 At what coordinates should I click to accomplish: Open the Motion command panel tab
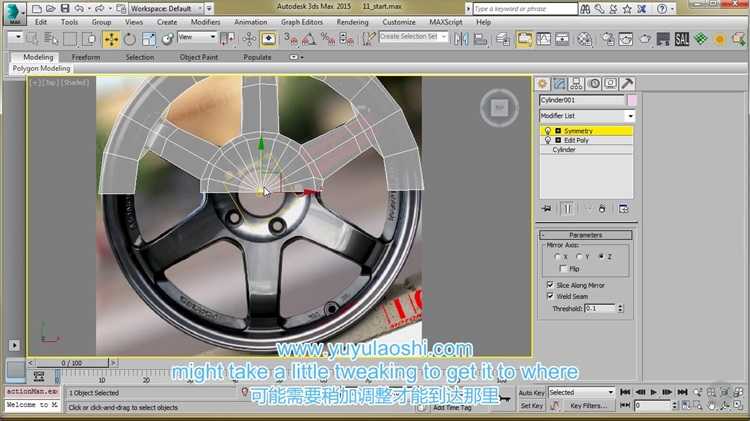coord(594,84)
